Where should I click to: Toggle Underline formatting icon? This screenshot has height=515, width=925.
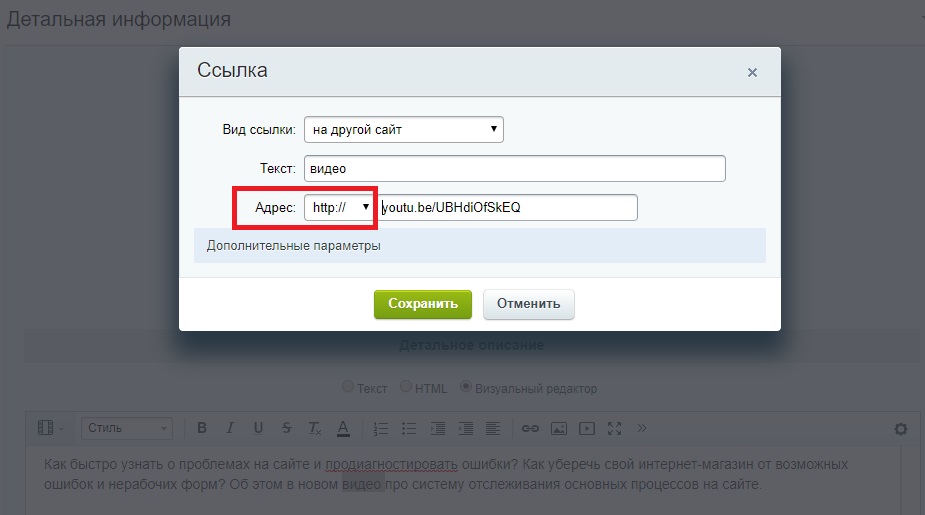258,428
